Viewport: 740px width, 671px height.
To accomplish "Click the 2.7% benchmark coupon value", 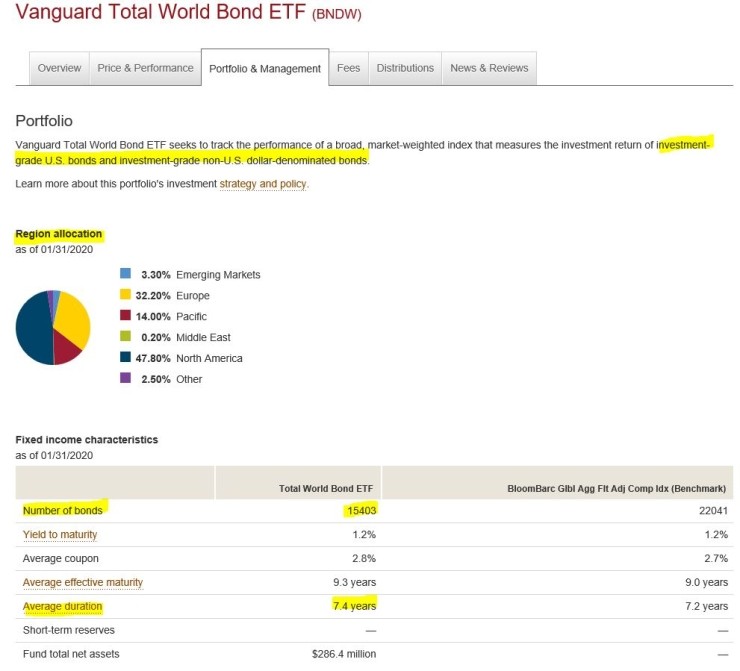I will [x=715, y=559].
